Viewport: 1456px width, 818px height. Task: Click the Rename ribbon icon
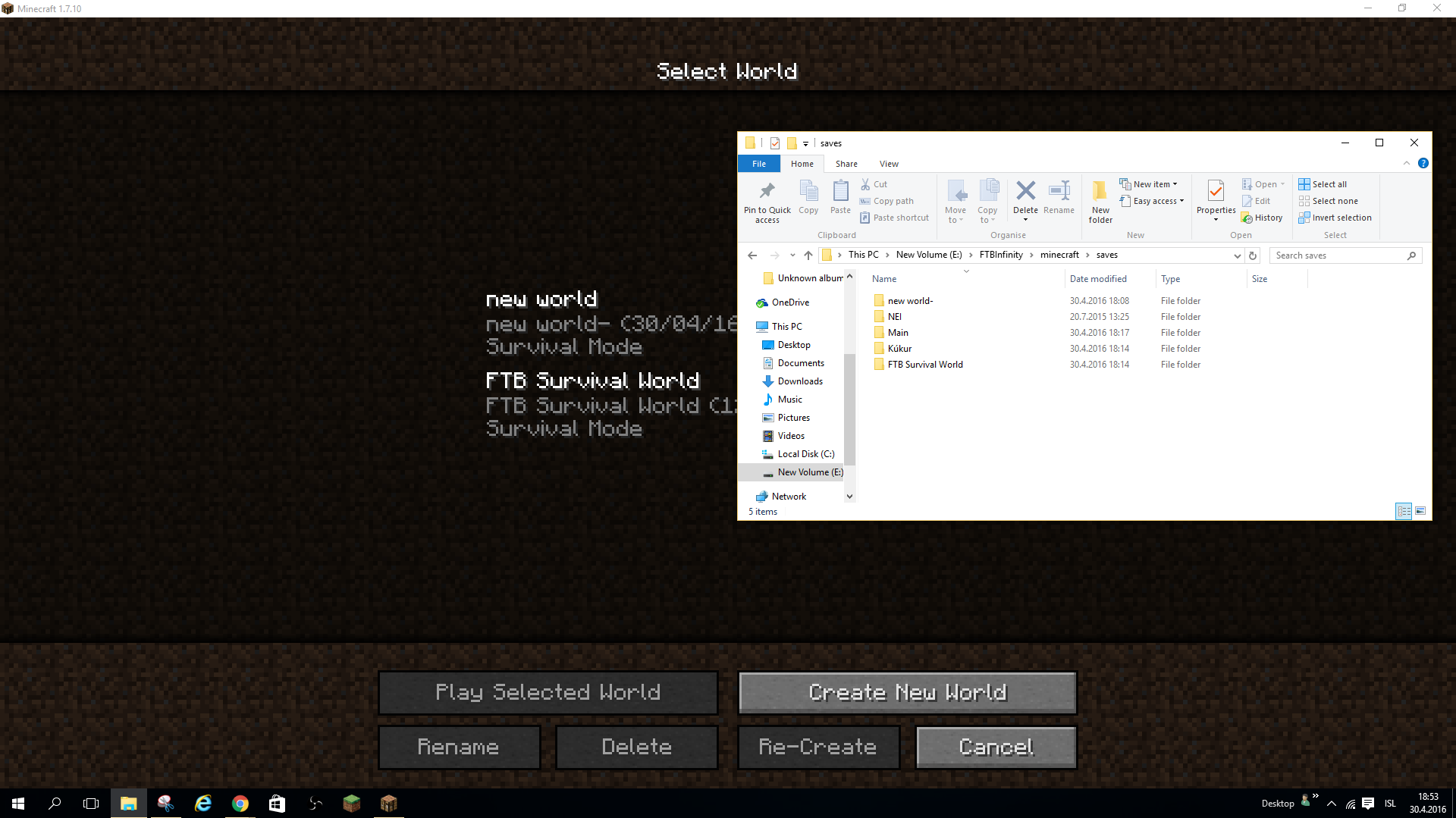coord(1059,190)
